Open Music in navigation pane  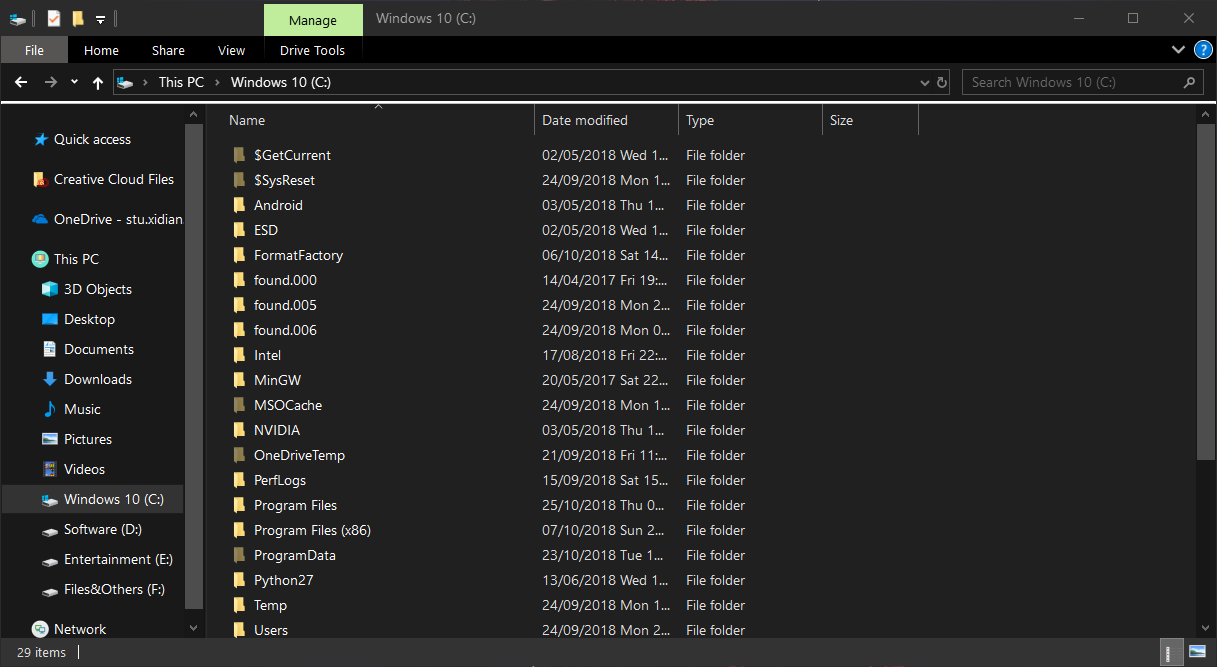pyautogui.click(x=82, y=409)
